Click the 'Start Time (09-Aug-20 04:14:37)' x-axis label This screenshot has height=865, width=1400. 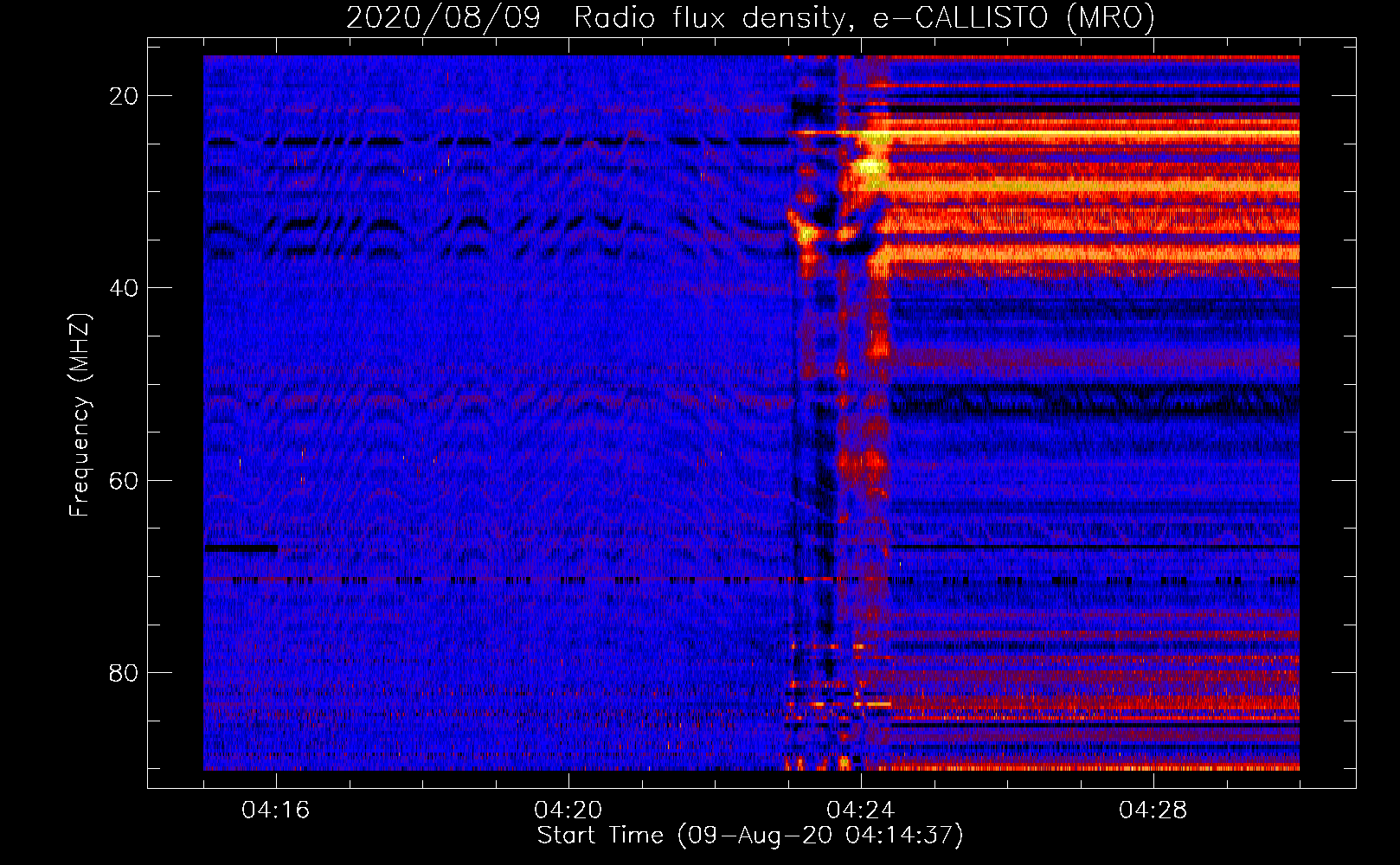click(x=750, y=836)
